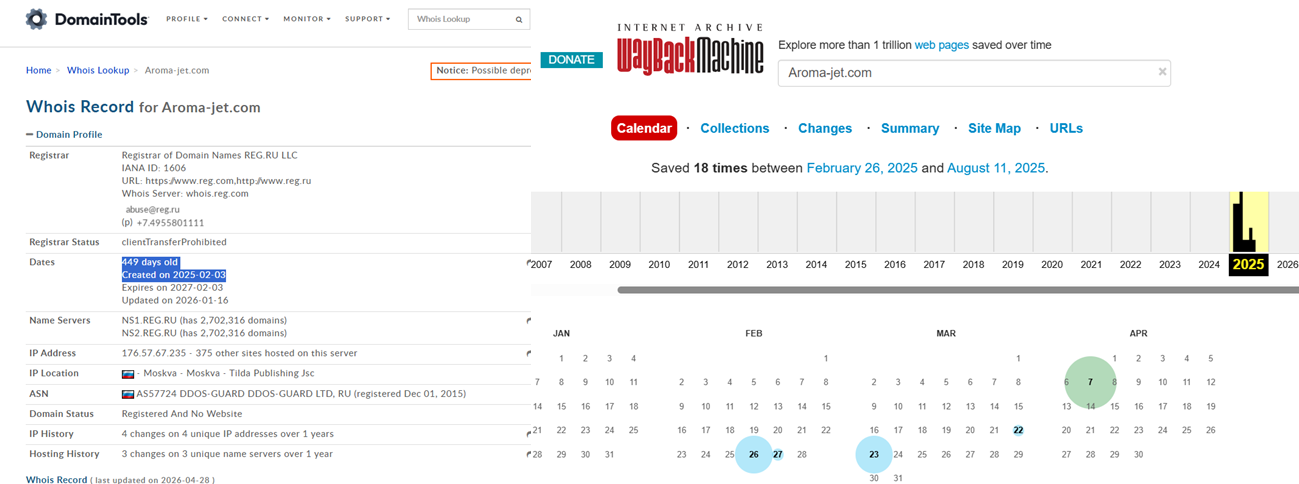Viewport: 1299px width, 484px height.
Task: Click the 'Expires on 2027-02-03' text
Action: (174, 287)
